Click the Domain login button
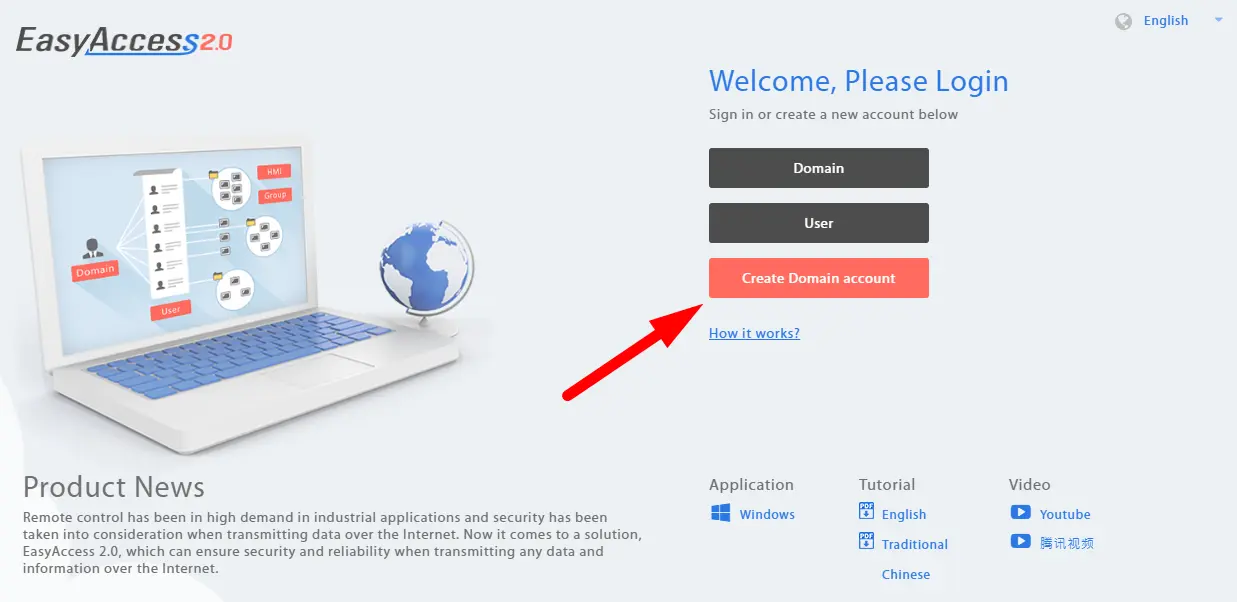Viewport: 1237px width, 602px height. [x=819, y=168]
